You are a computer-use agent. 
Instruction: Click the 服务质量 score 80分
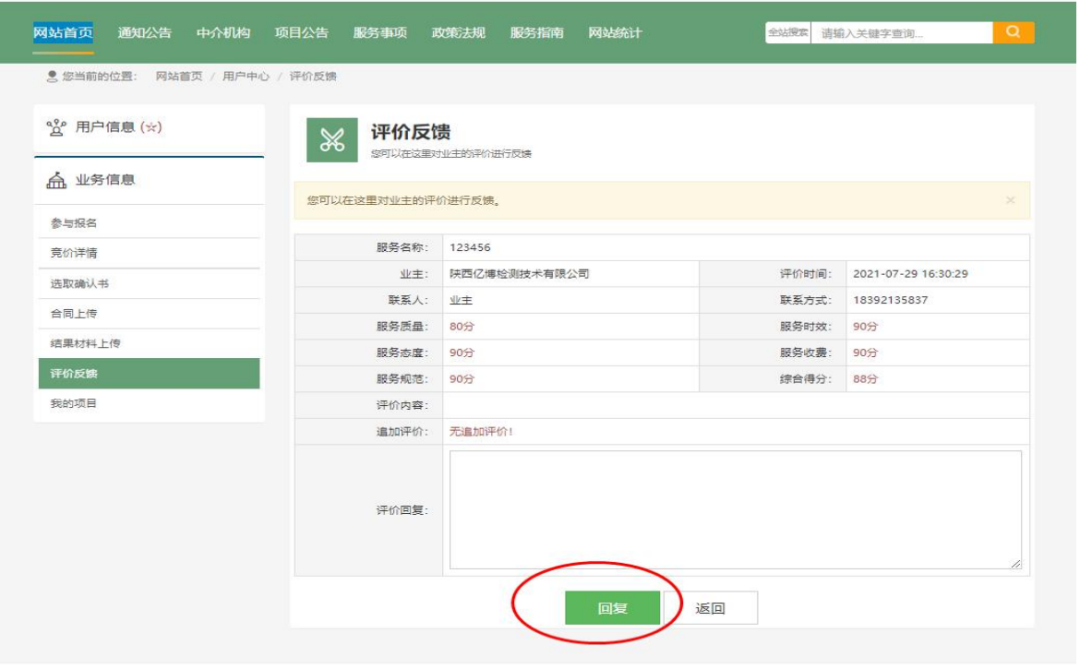pos(461,326)
